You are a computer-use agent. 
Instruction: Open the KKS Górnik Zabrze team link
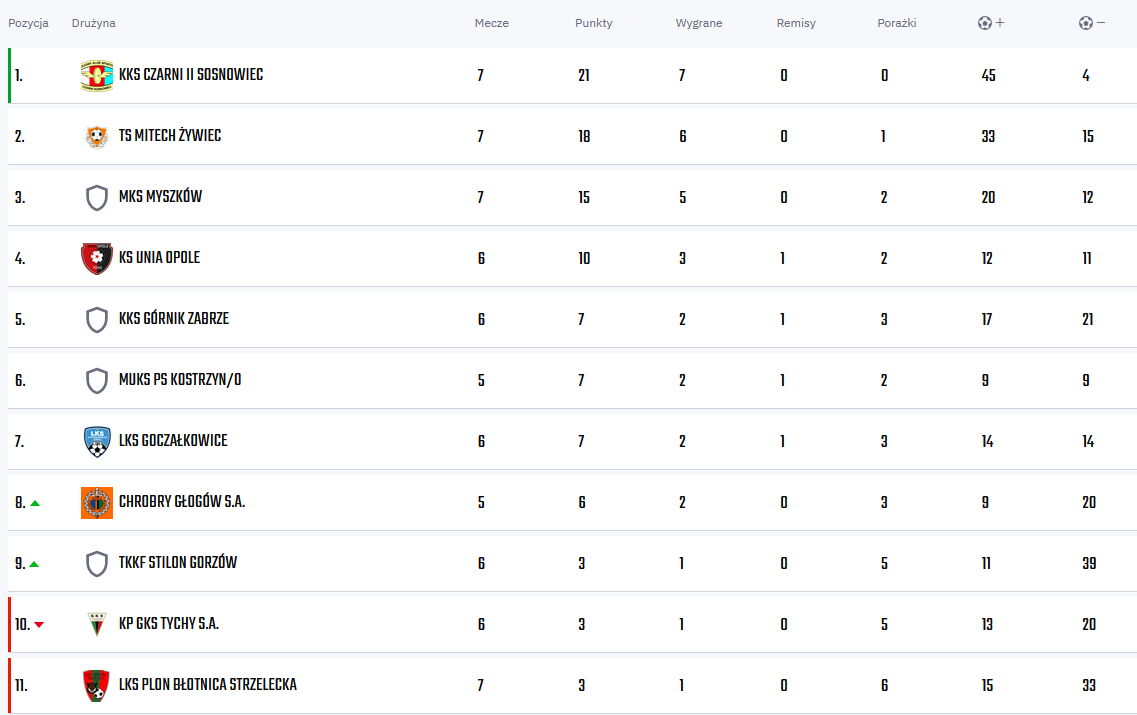[x=174, y=319]
